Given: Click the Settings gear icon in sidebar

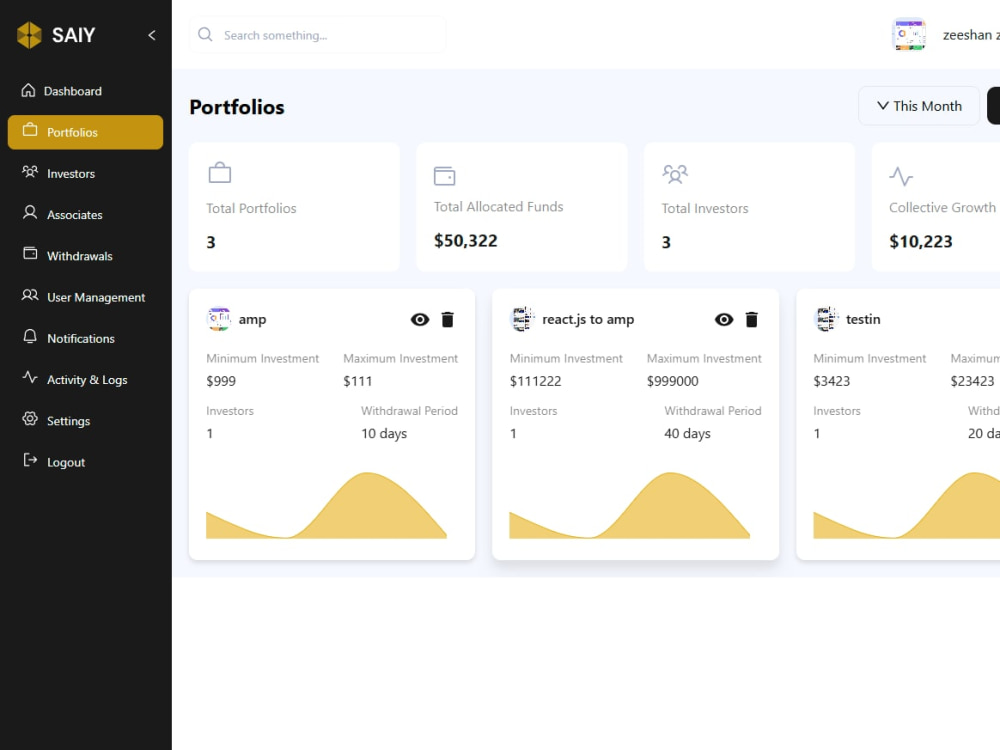Looking at the screenshot, I should pos(30,419).
